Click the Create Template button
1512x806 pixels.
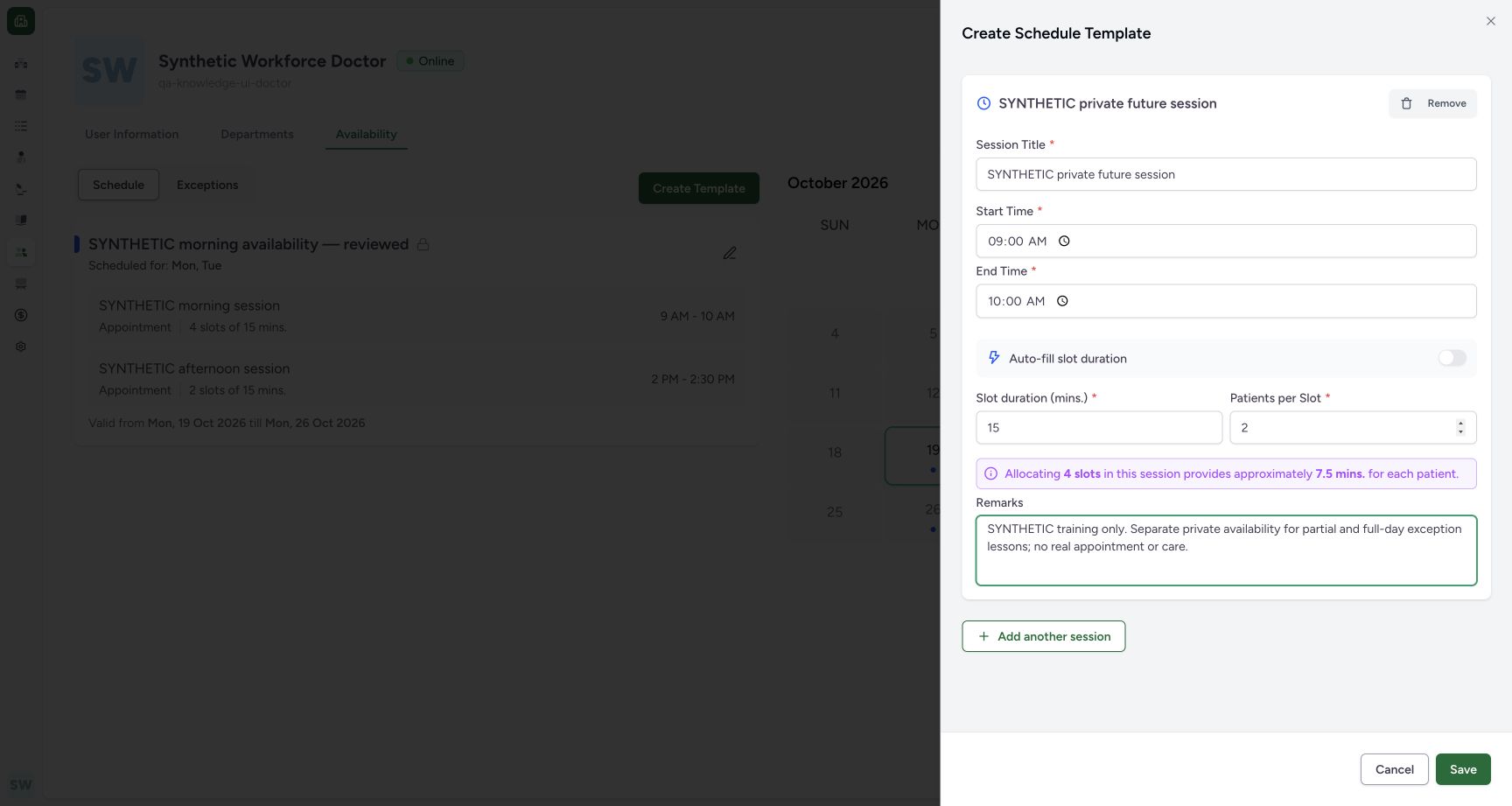coord(699,188)
